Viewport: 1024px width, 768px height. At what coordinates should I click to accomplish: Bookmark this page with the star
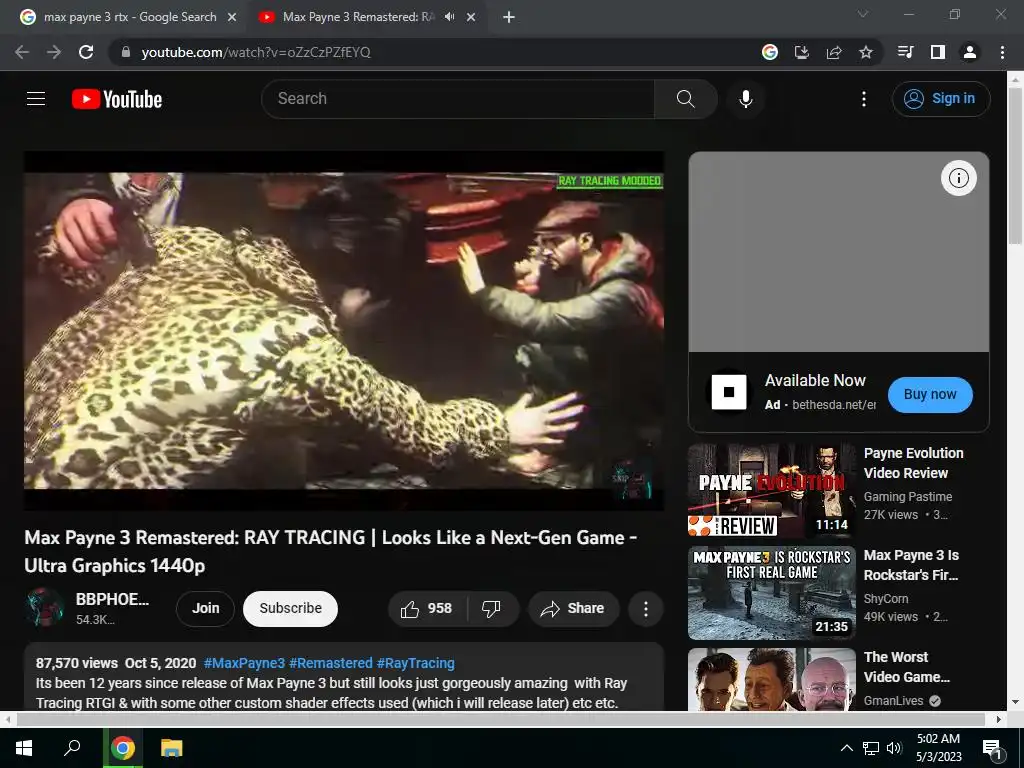[866, 52]
